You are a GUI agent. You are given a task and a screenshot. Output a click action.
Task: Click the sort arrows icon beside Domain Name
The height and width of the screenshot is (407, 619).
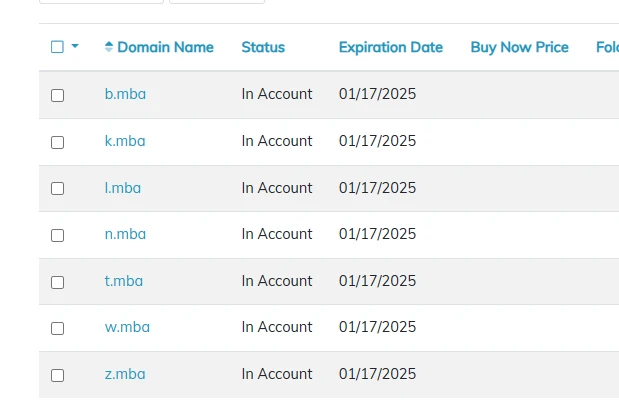[109, 47]
